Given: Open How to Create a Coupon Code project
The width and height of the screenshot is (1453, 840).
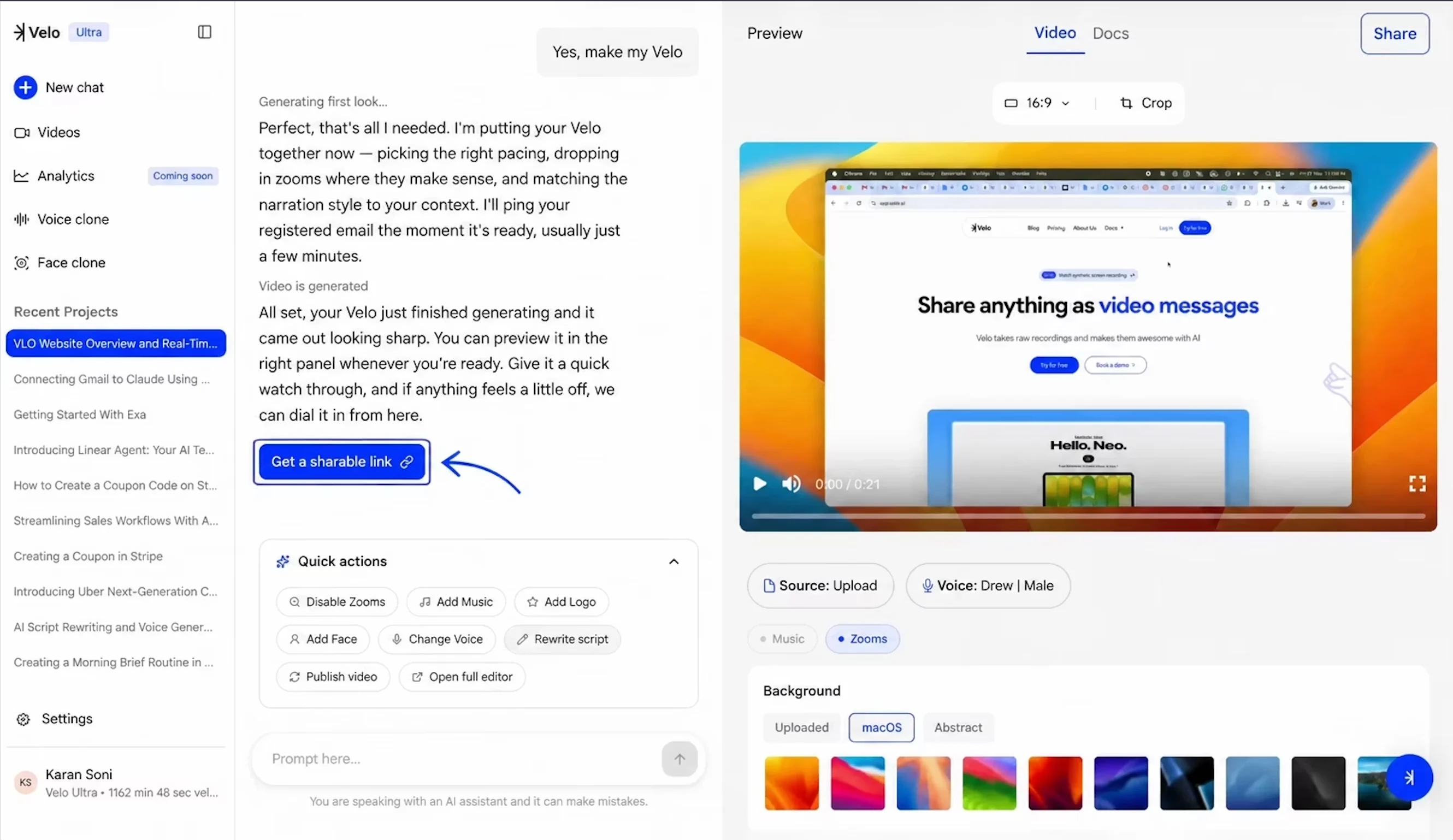Looking at the screenshot, I should point(116,486).
